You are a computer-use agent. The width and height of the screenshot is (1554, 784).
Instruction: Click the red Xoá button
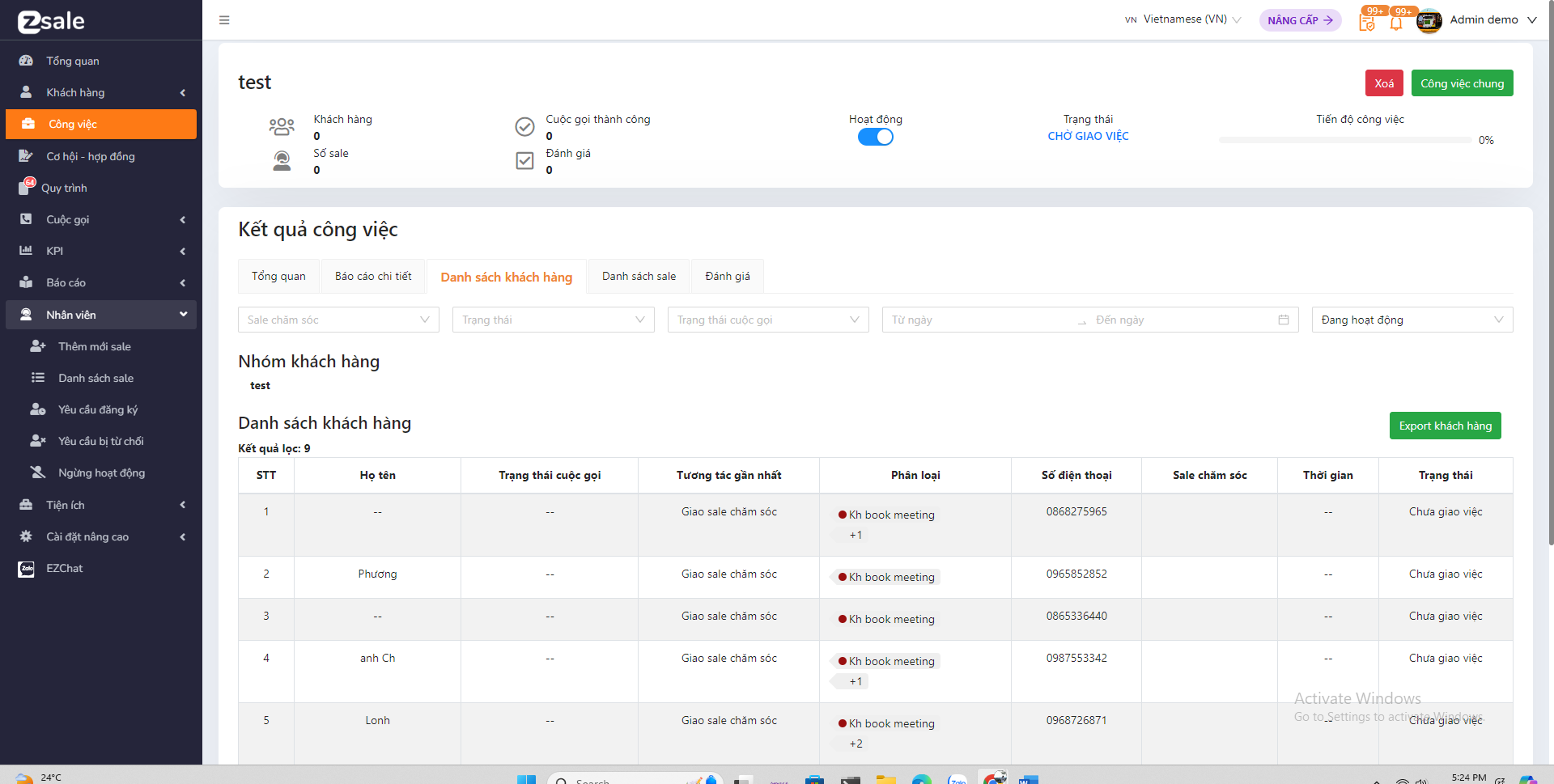coord(1385,83)
